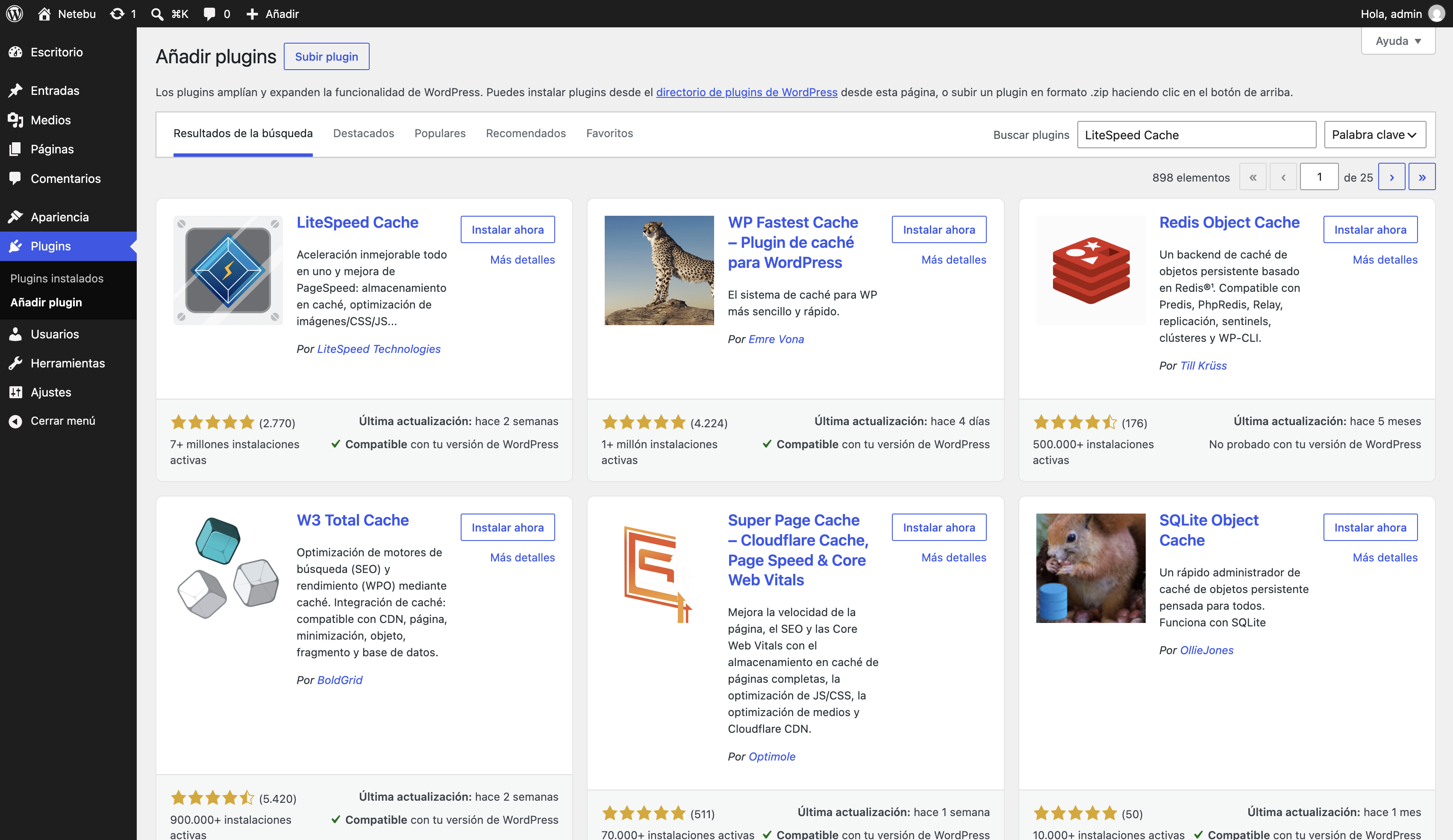Open admin user avatar
The image size is (1453, 840).
point(1436,14)
